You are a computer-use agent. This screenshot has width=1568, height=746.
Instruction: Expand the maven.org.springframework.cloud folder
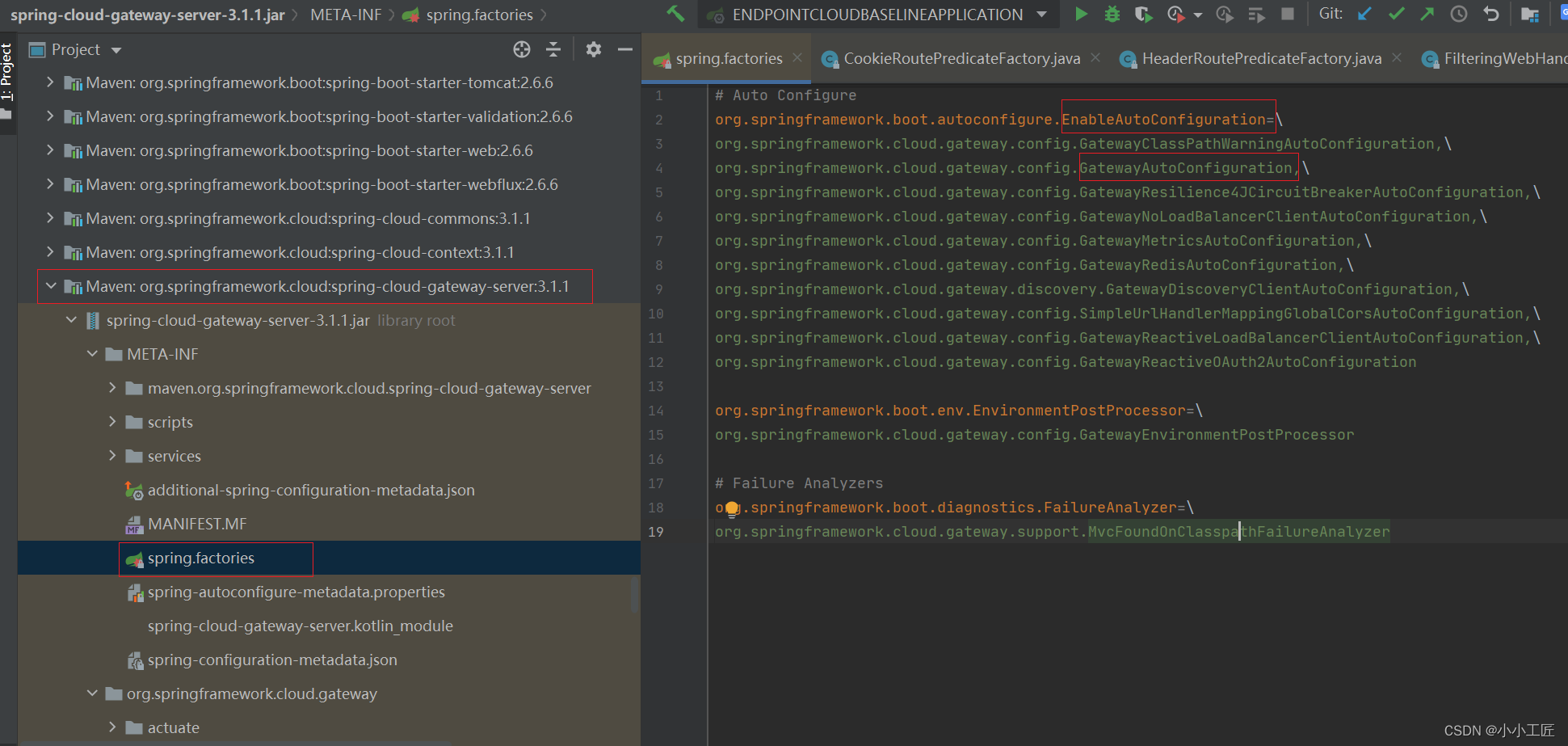[112, 388]
